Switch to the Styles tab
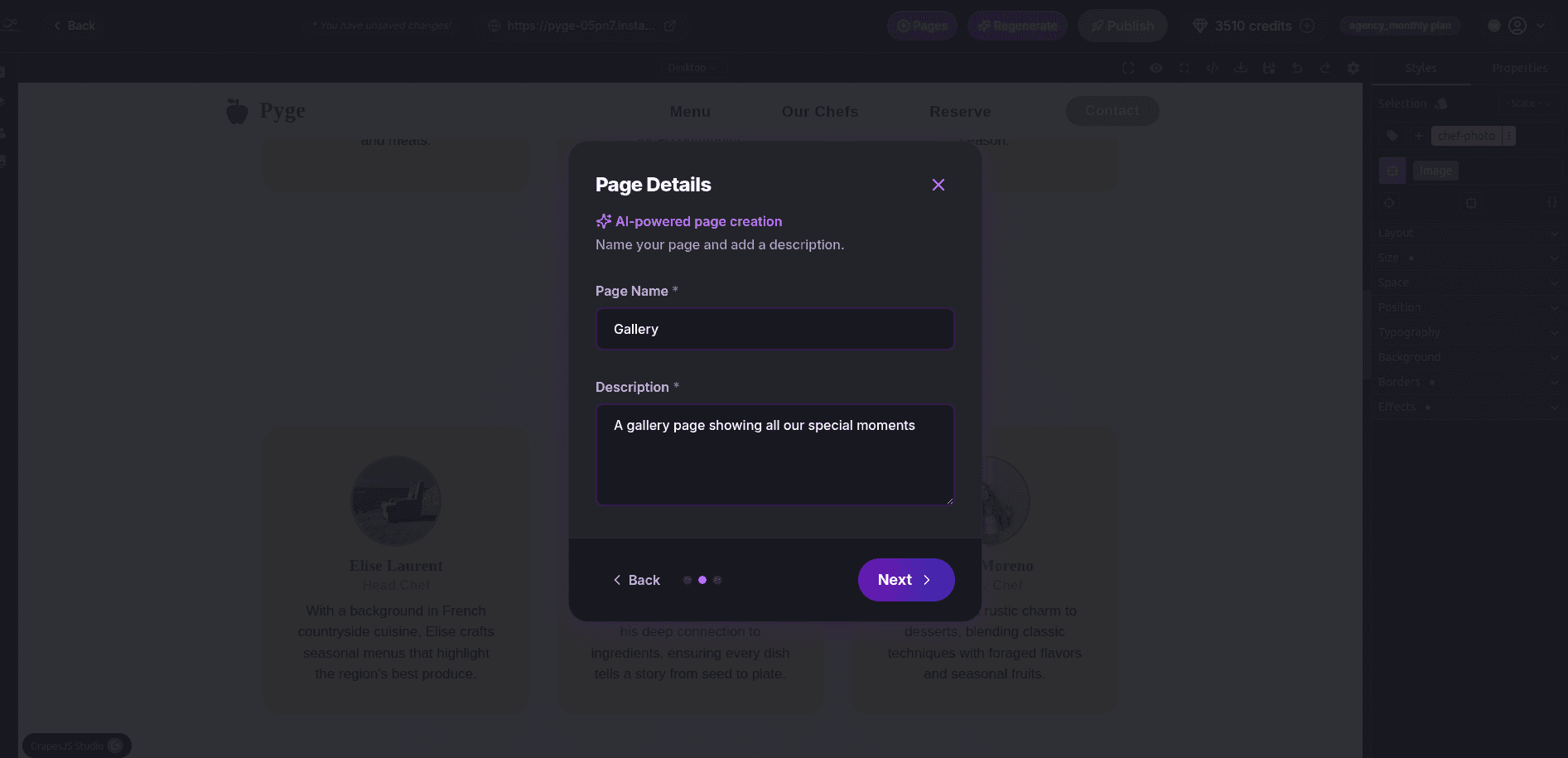This screenshot has height=758, width=1568. coord(1421,67)
